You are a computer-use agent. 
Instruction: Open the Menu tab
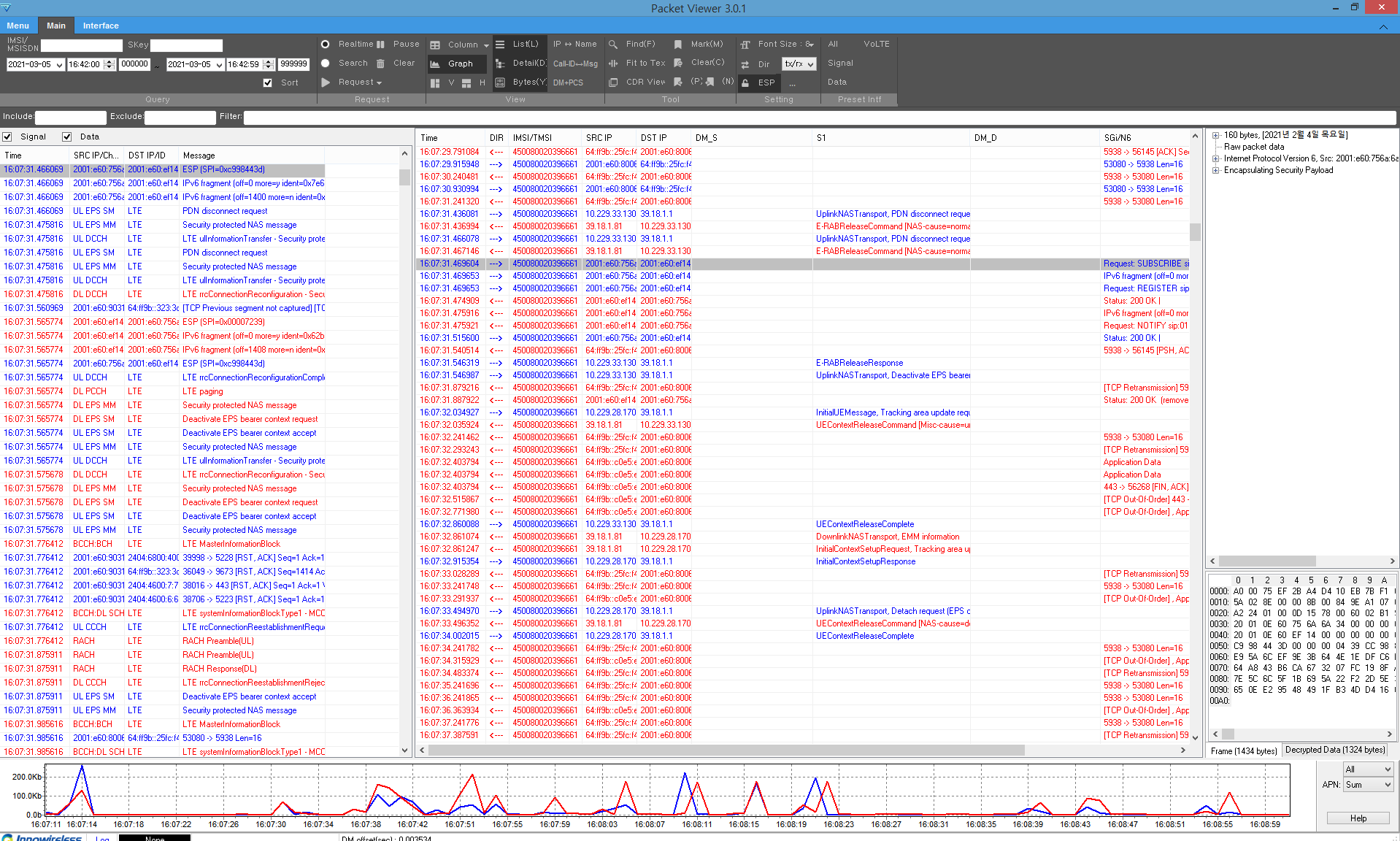[18, 26]
